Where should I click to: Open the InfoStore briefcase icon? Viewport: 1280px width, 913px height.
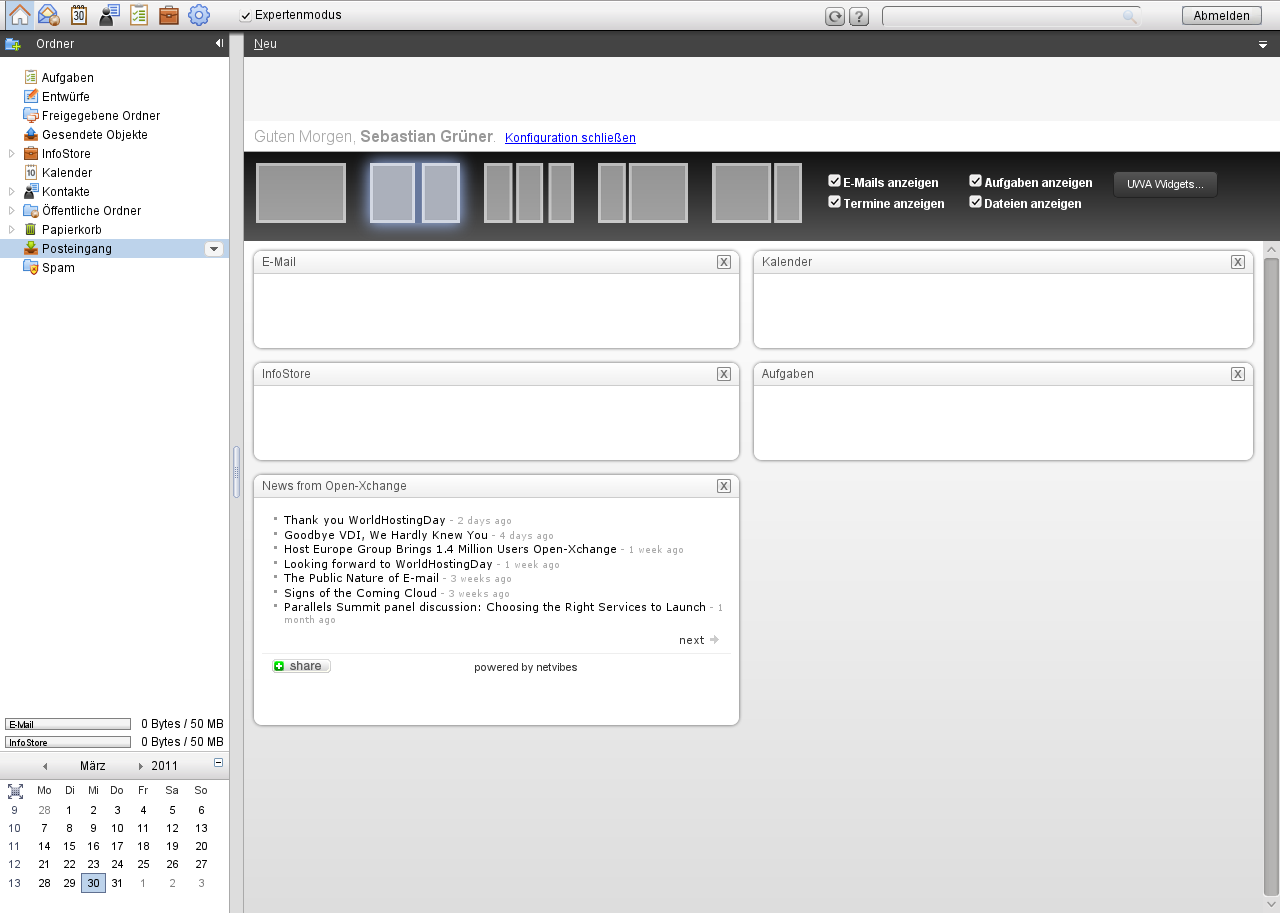[168, 14]
